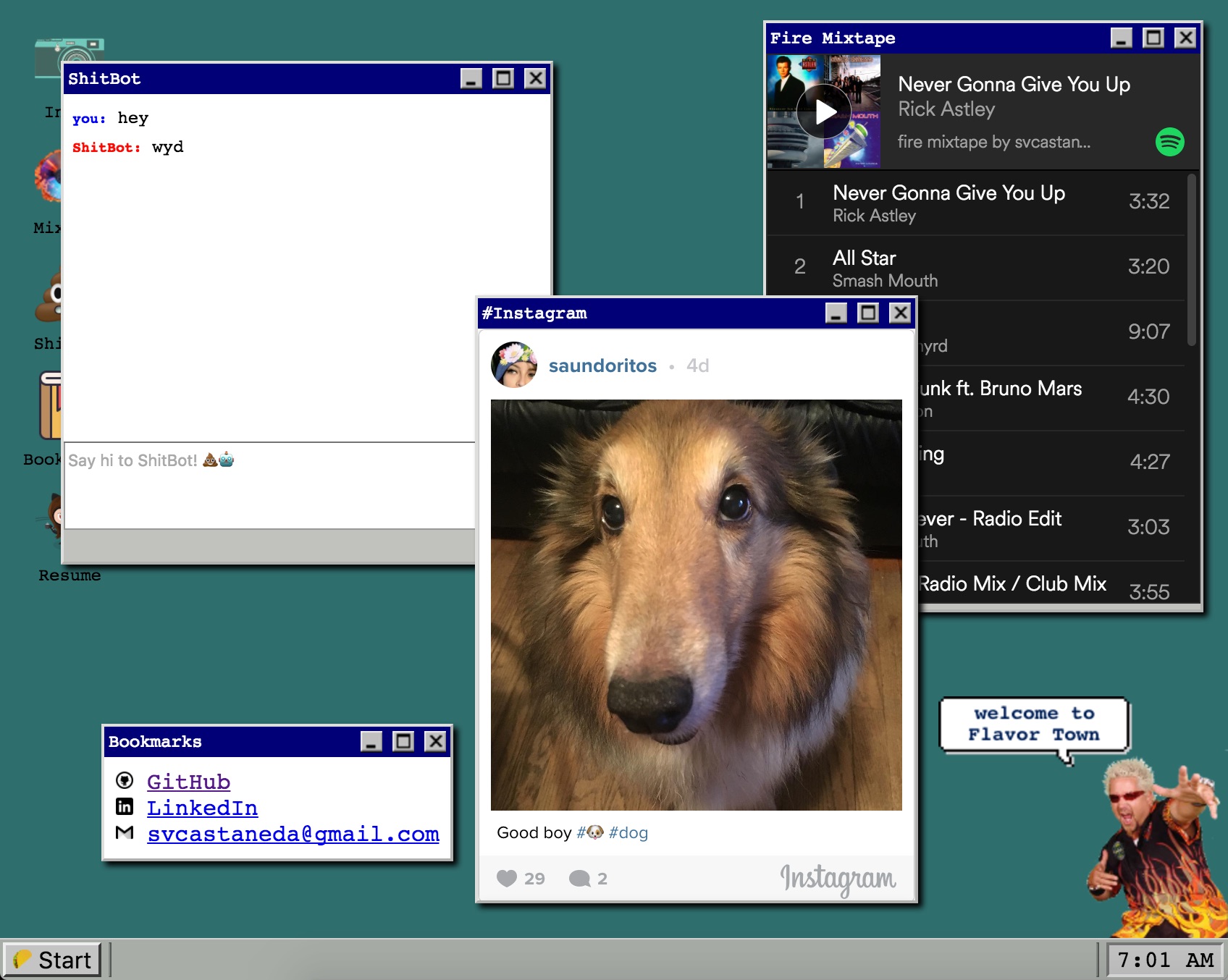Maximize the Bookmarks window
Viewport: 1228px width, 980px height.
[403, 741]
